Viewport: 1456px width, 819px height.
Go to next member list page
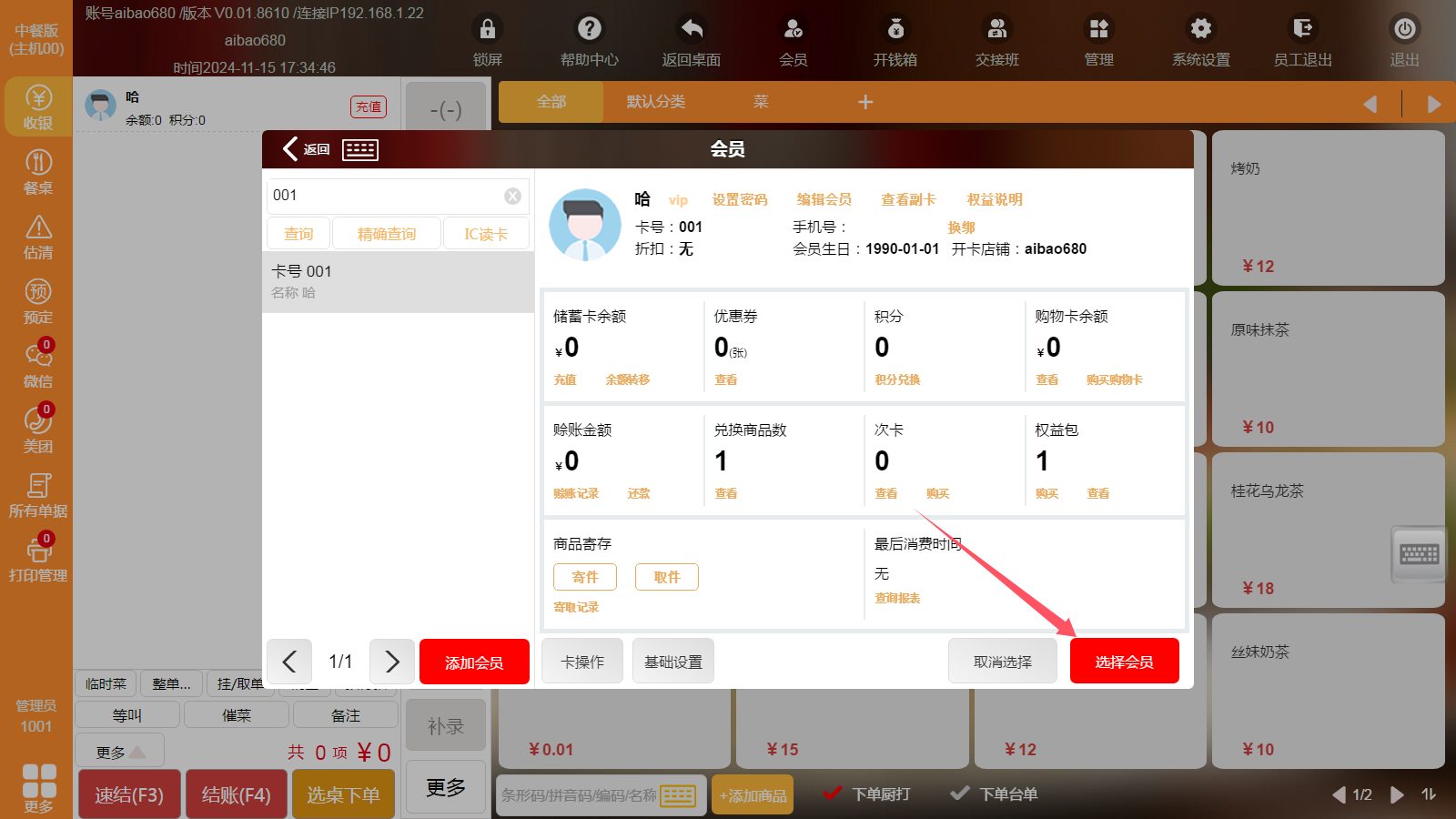click(x=392, y=662)
